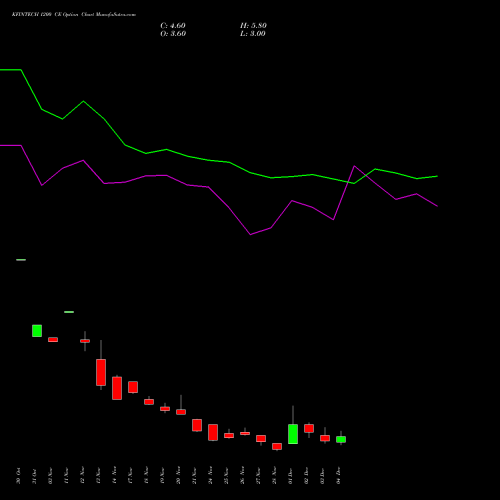Screen dimensions: 500x500
Task: Click the 03 Dec date label
Action: 322,476
